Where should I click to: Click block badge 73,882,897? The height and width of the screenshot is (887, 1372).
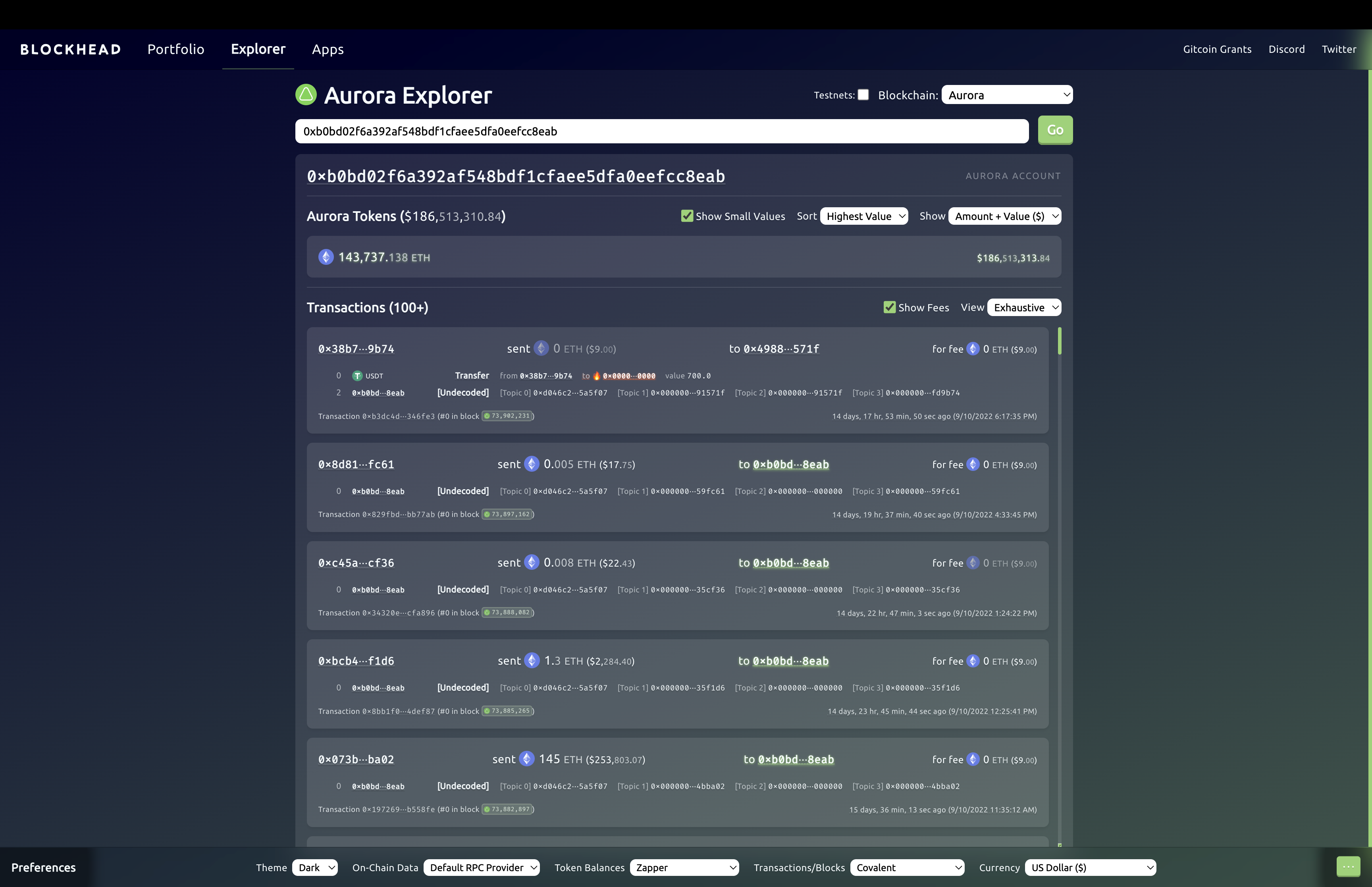click(507, 809)
